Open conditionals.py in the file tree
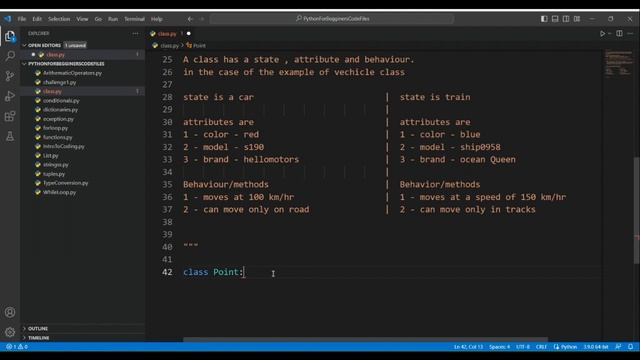 (x=61, y=101)
